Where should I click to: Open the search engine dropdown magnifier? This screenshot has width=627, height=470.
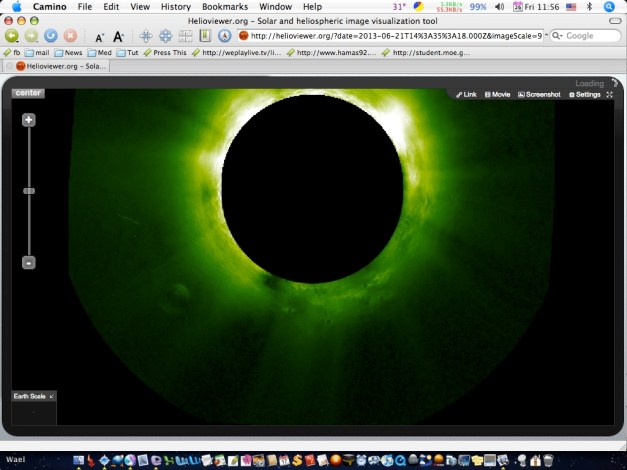tap(557, 36)
